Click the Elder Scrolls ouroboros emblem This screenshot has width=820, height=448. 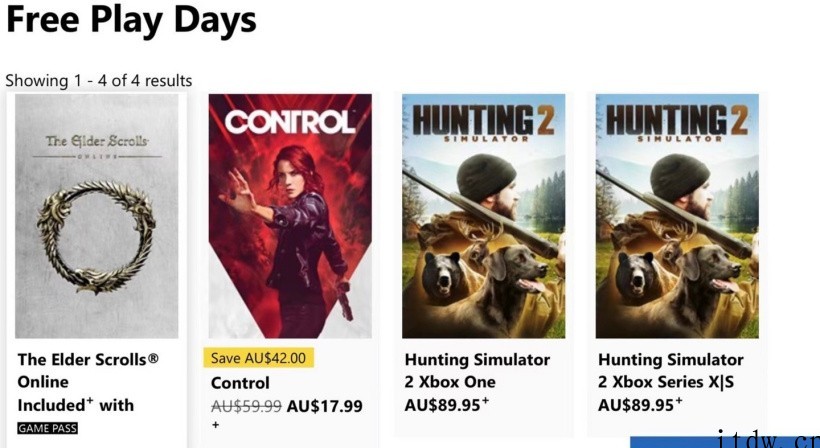point(96,237)
